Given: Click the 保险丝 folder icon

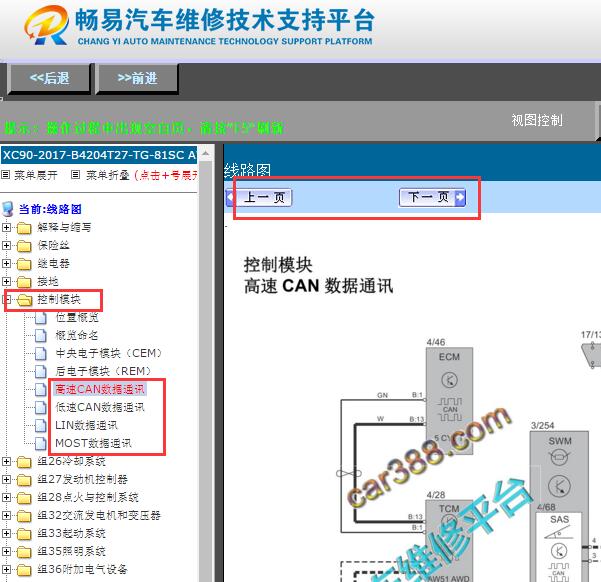Looking at the screenshot, I should [24, 246].
